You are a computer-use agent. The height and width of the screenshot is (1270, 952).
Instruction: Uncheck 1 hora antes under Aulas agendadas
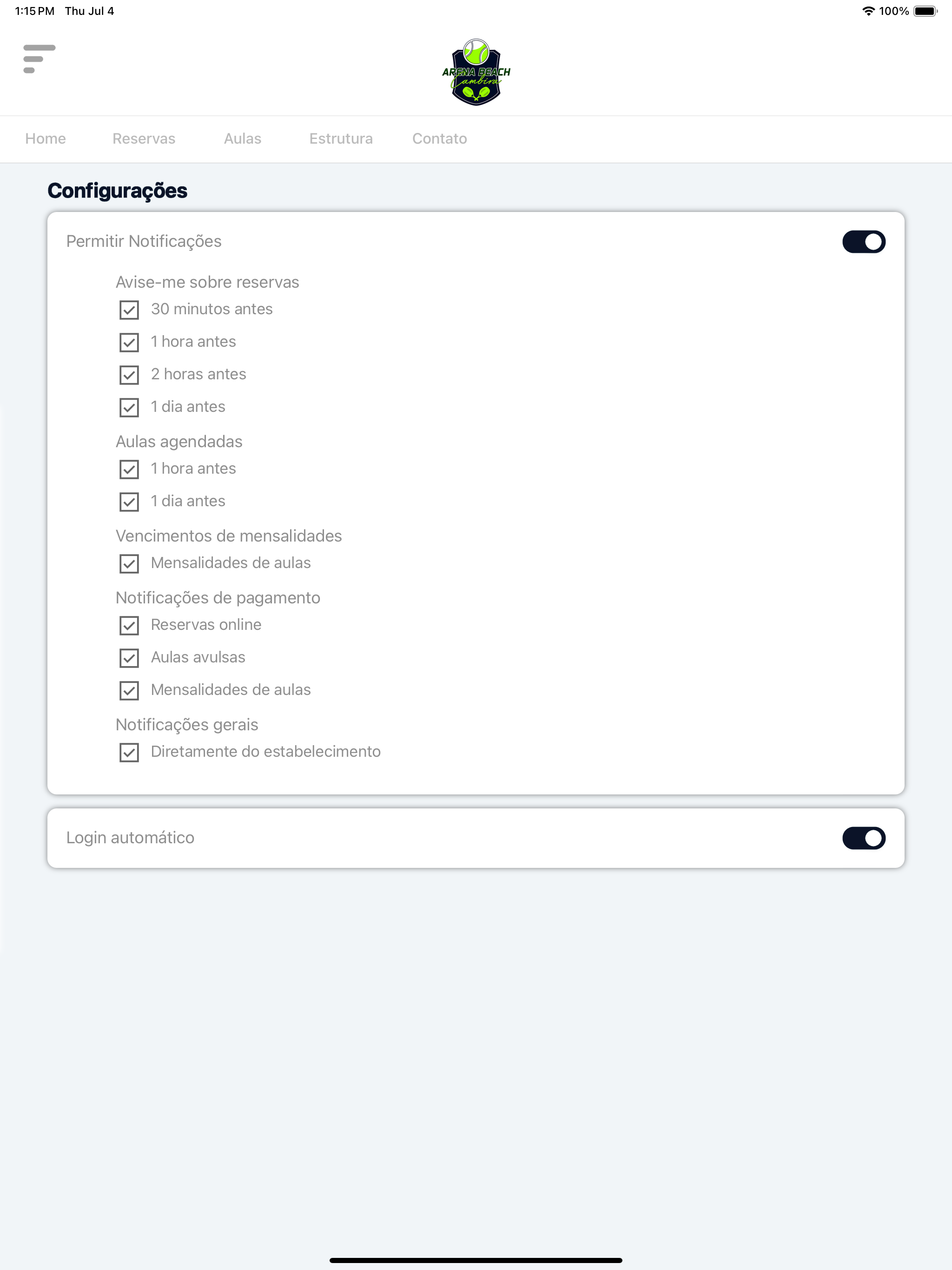click(x=129, y=469)
